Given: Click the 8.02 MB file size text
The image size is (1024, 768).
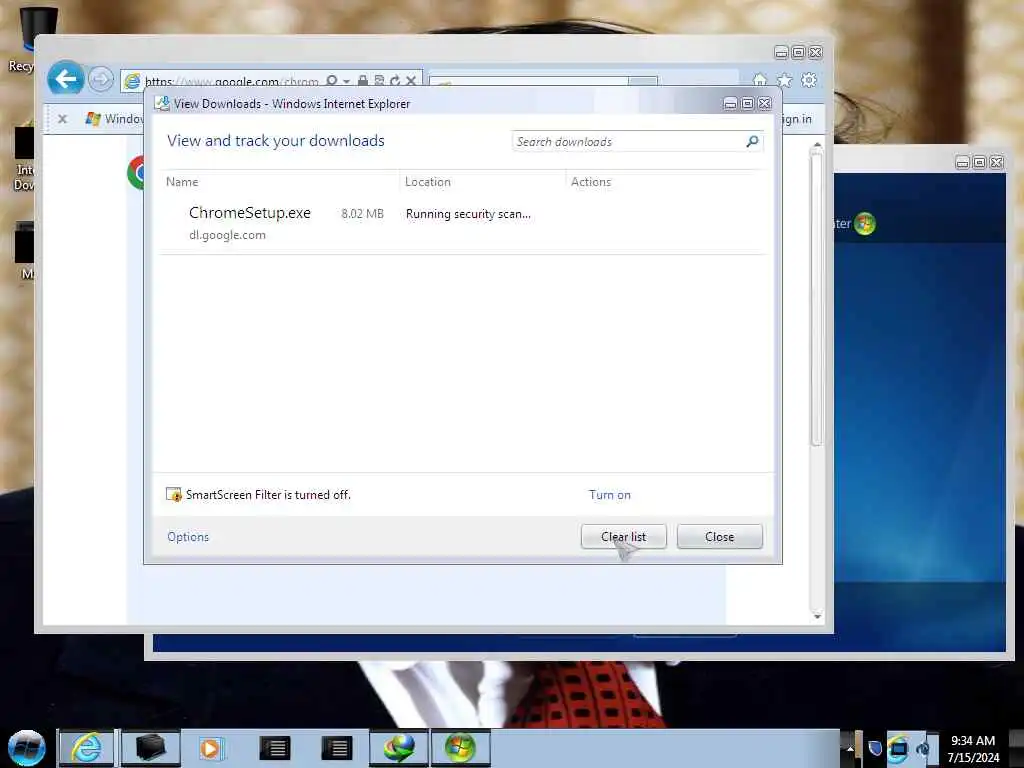Looking at the screenshot, I should pyautogui.click(x=362, y=214).
